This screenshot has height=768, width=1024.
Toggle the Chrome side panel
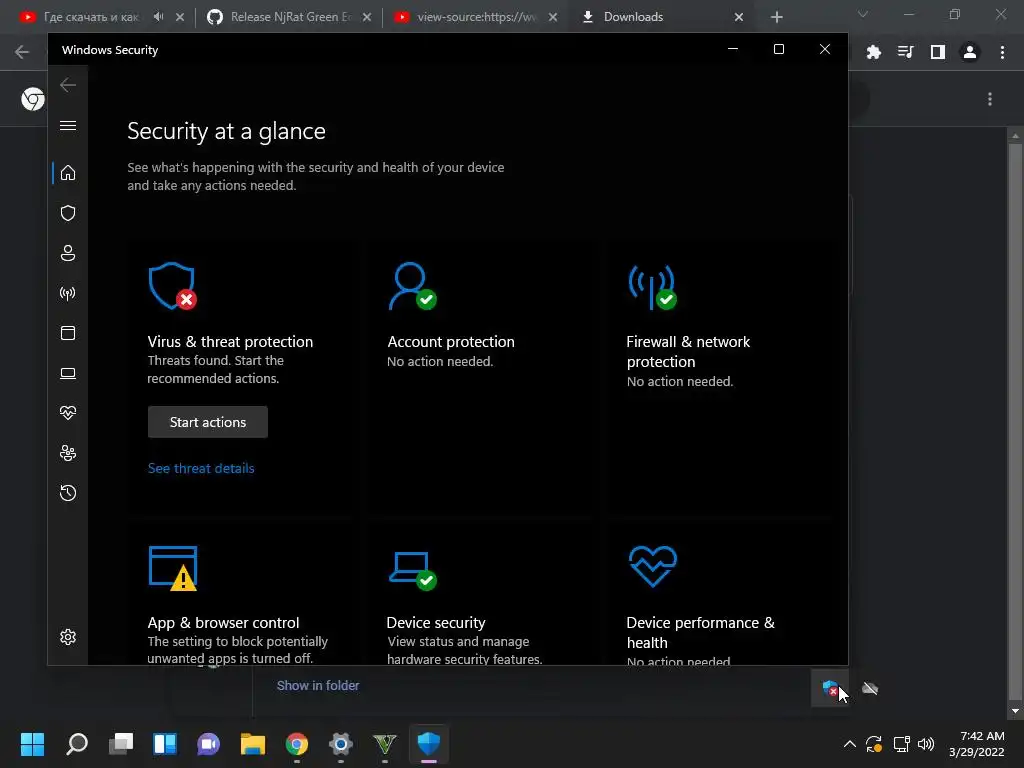(938, 52)
